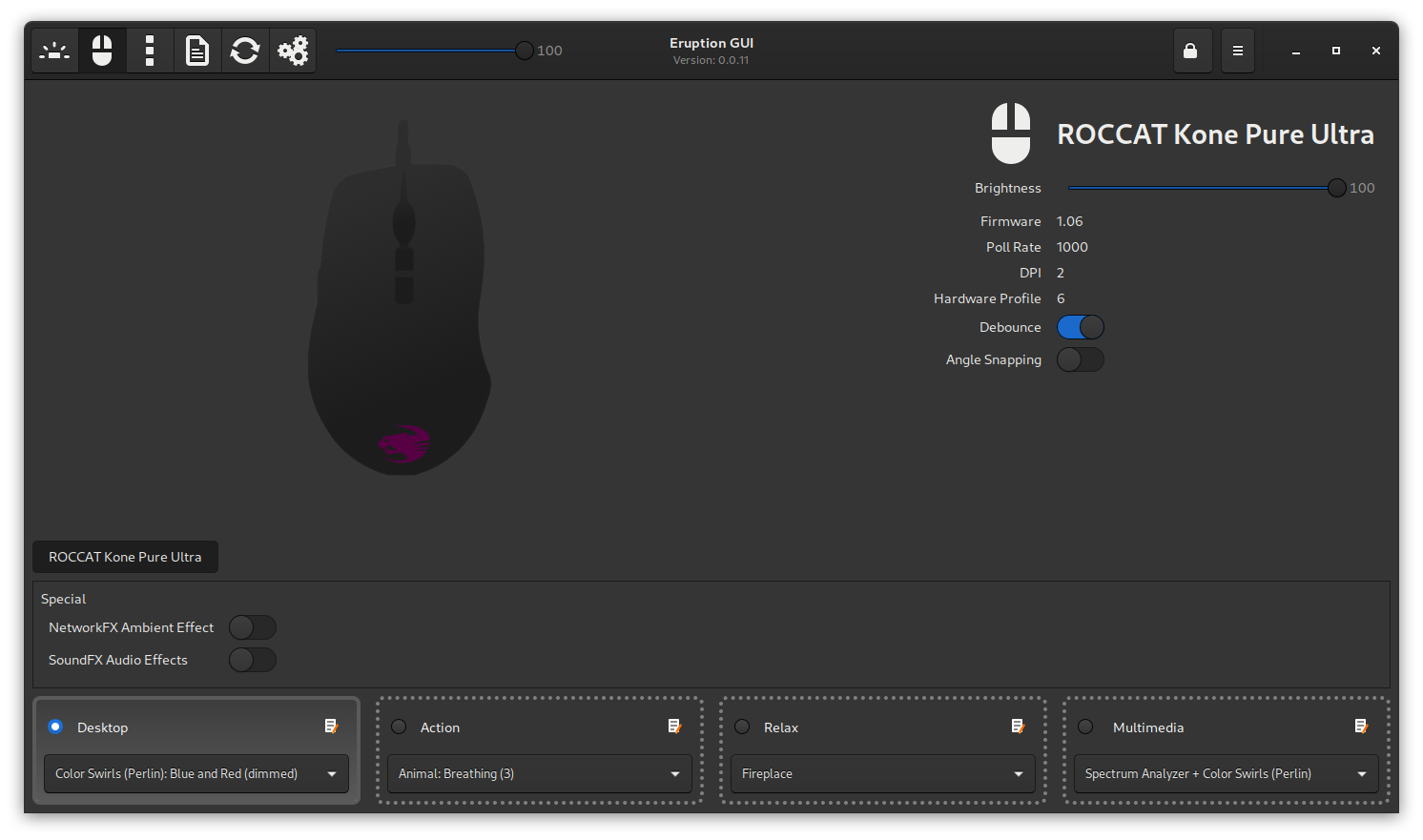Enable NetworkFX Ambient Effect switch
Image resolution: width=1423 pixels, height=840 pixels.
(x=253, y=627)
